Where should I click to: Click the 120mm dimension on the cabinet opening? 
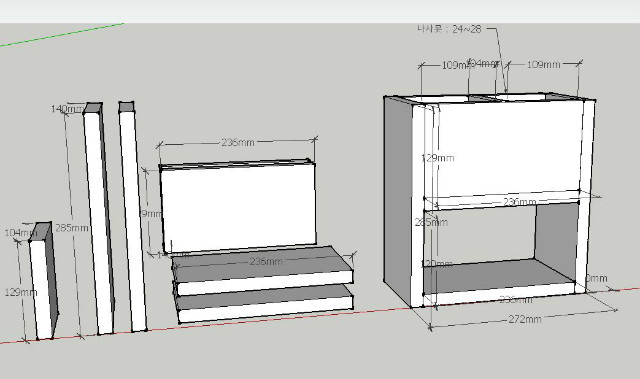pyautogui.click(x=436, y=264)
